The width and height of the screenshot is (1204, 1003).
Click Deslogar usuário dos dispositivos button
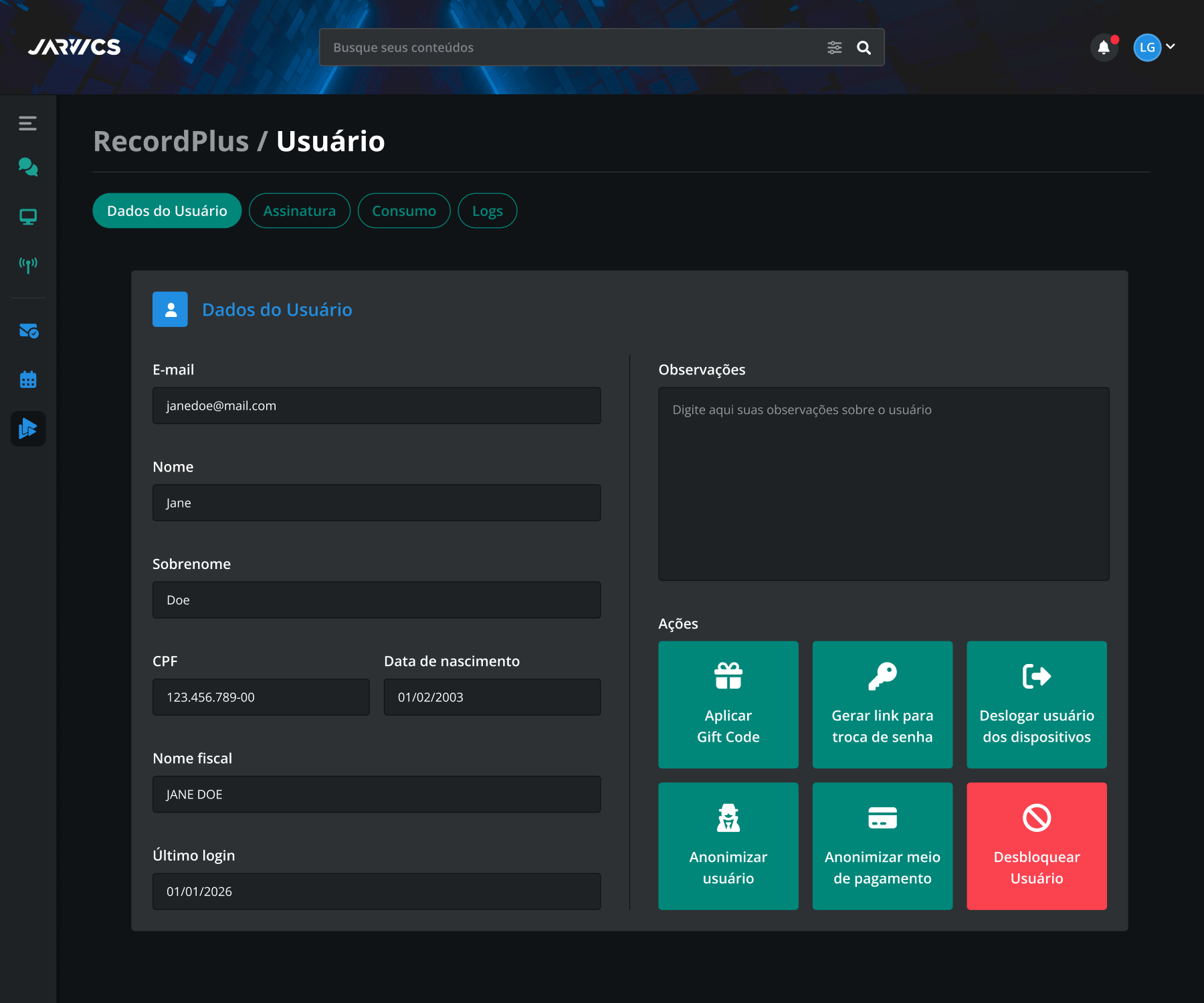[1037, 705]
